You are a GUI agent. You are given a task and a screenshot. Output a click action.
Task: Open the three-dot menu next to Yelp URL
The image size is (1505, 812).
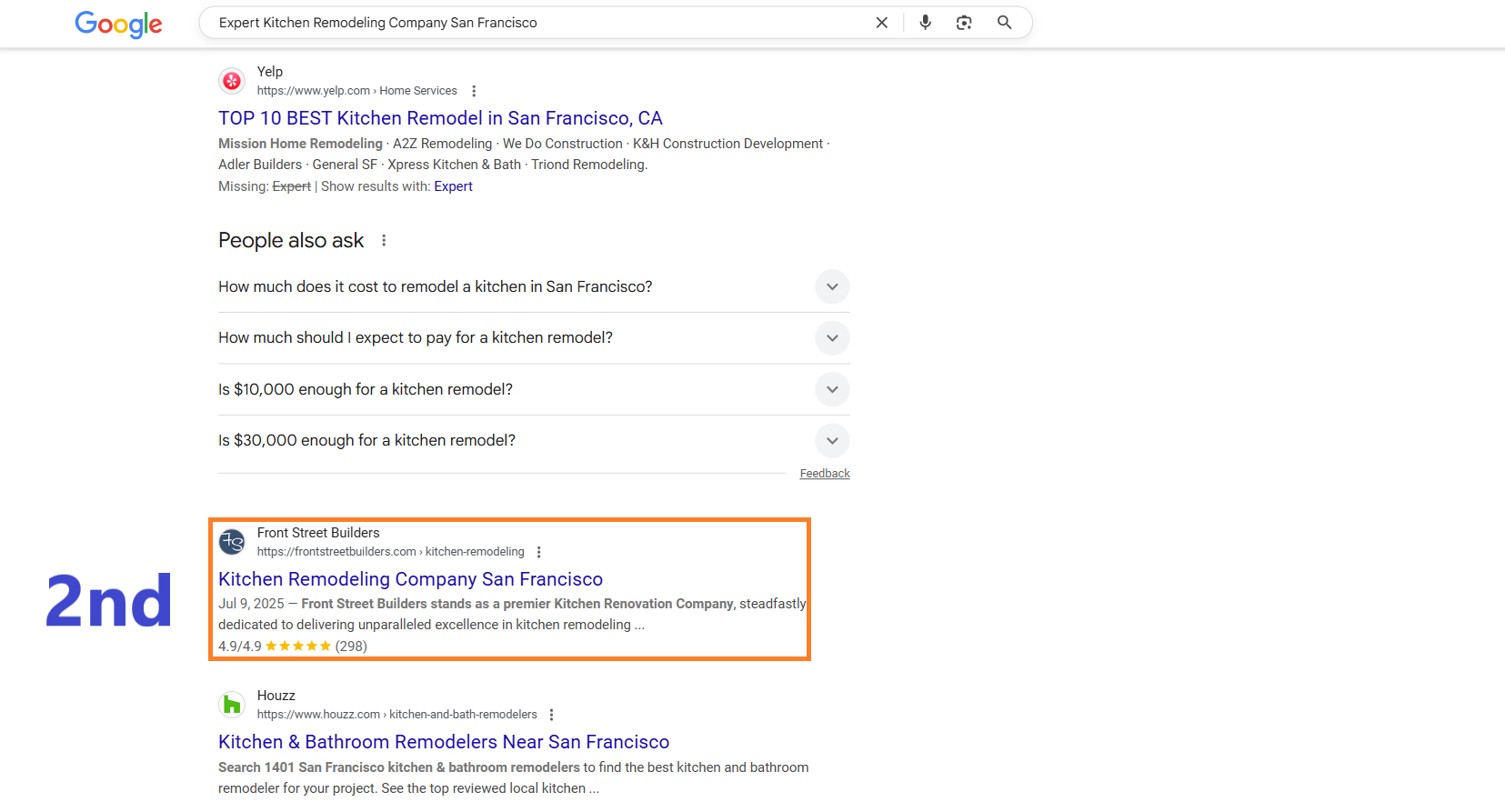[x=474, y=91]
